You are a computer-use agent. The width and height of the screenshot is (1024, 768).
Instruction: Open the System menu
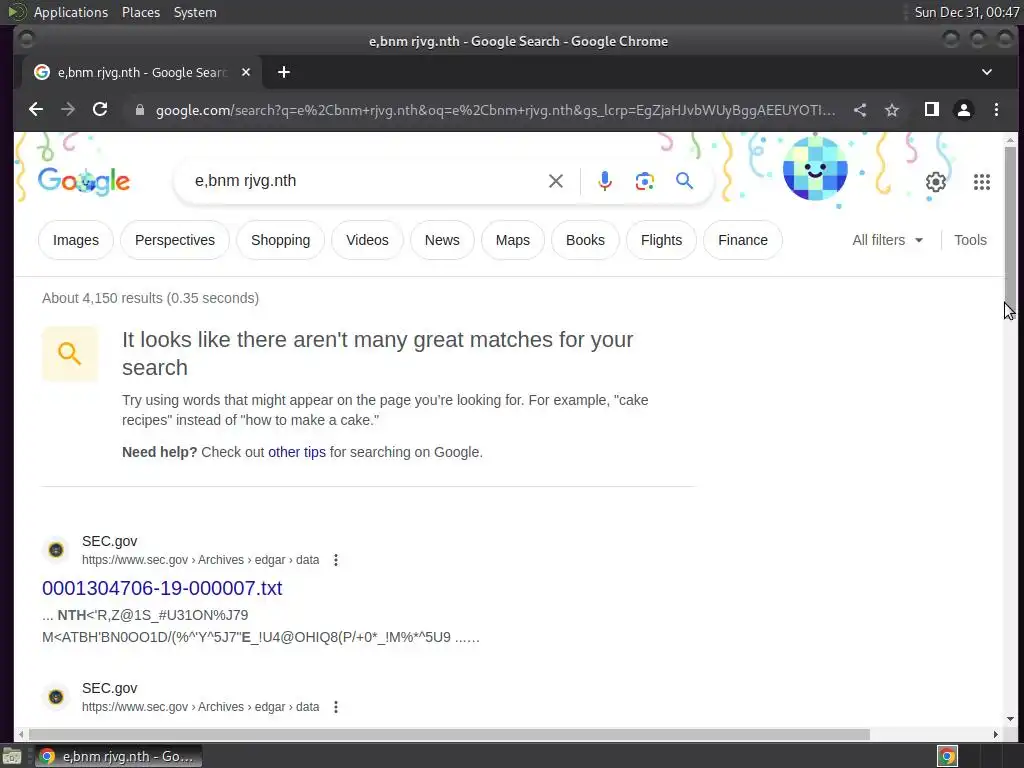tap(195, 12)
